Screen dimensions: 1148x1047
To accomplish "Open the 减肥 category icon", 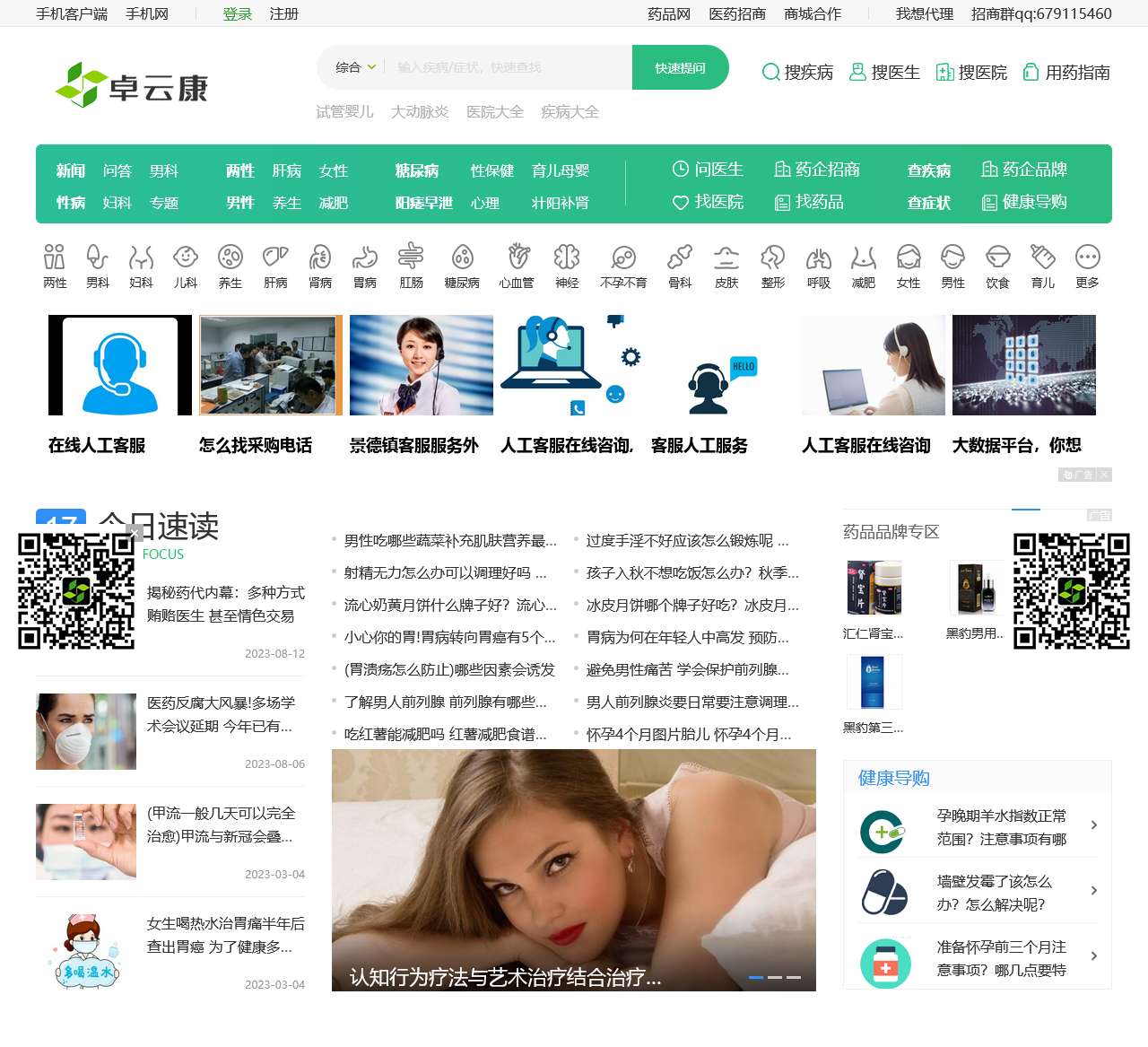I will tap(863, 257).
